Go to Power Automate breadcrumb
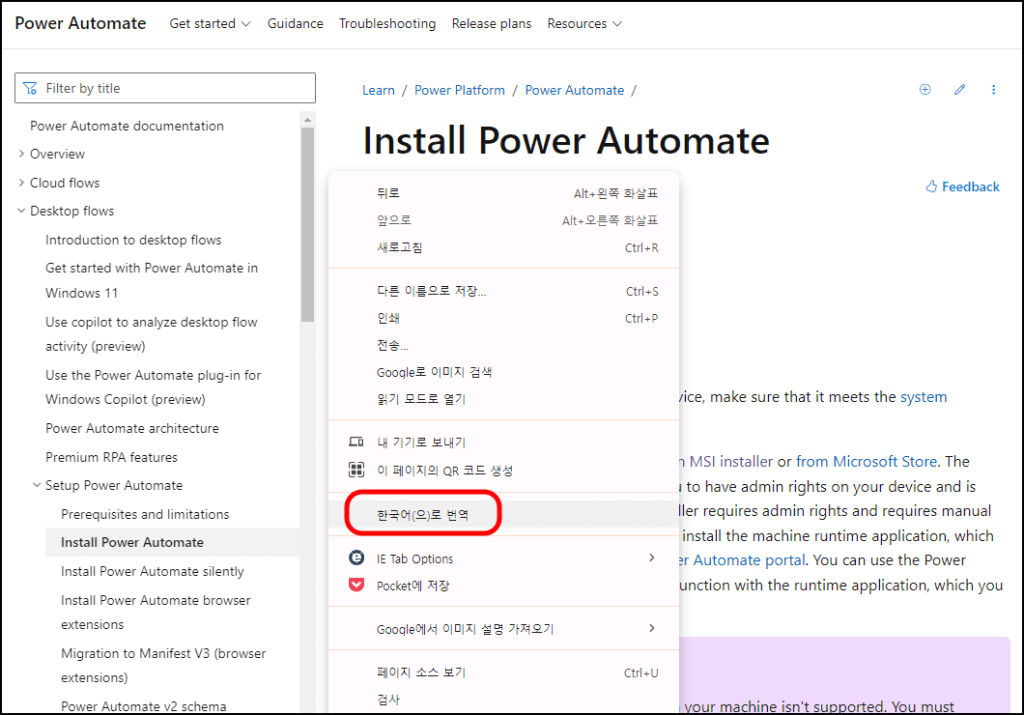1024x715 pixels. (575, 90)
